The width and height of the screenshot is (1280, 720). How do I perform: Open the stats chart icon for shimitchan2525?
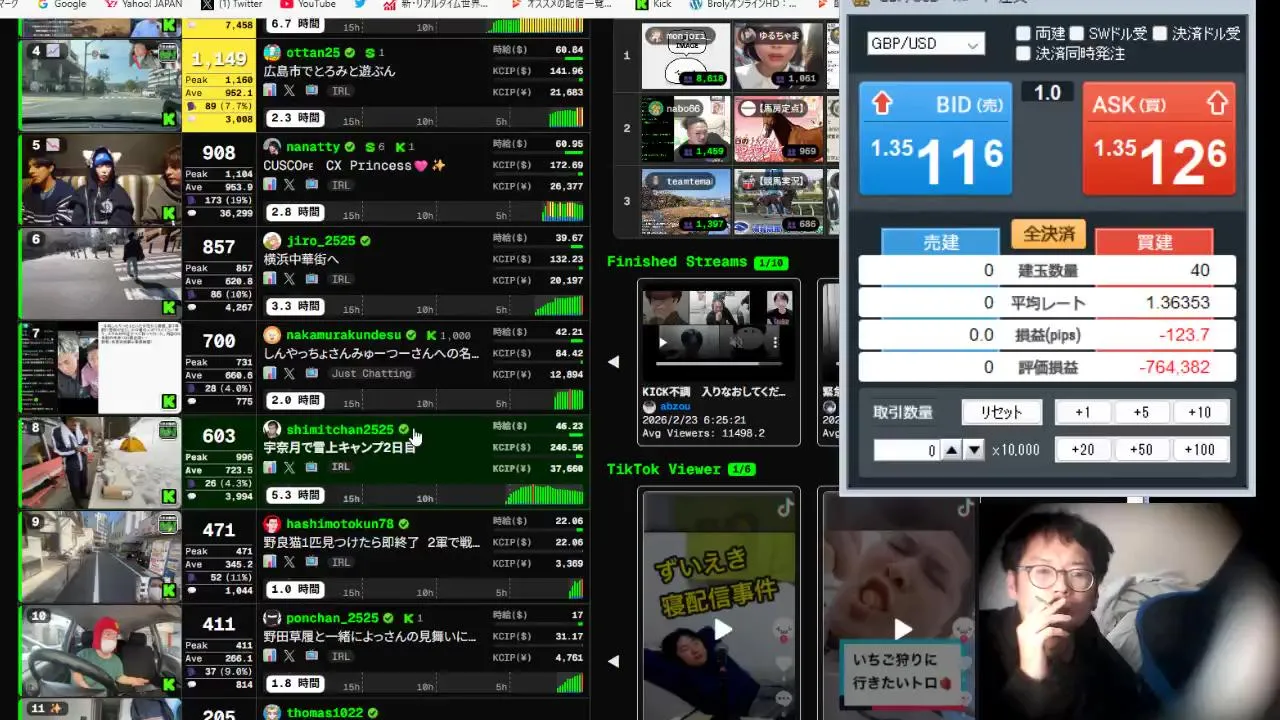(270, 467)
